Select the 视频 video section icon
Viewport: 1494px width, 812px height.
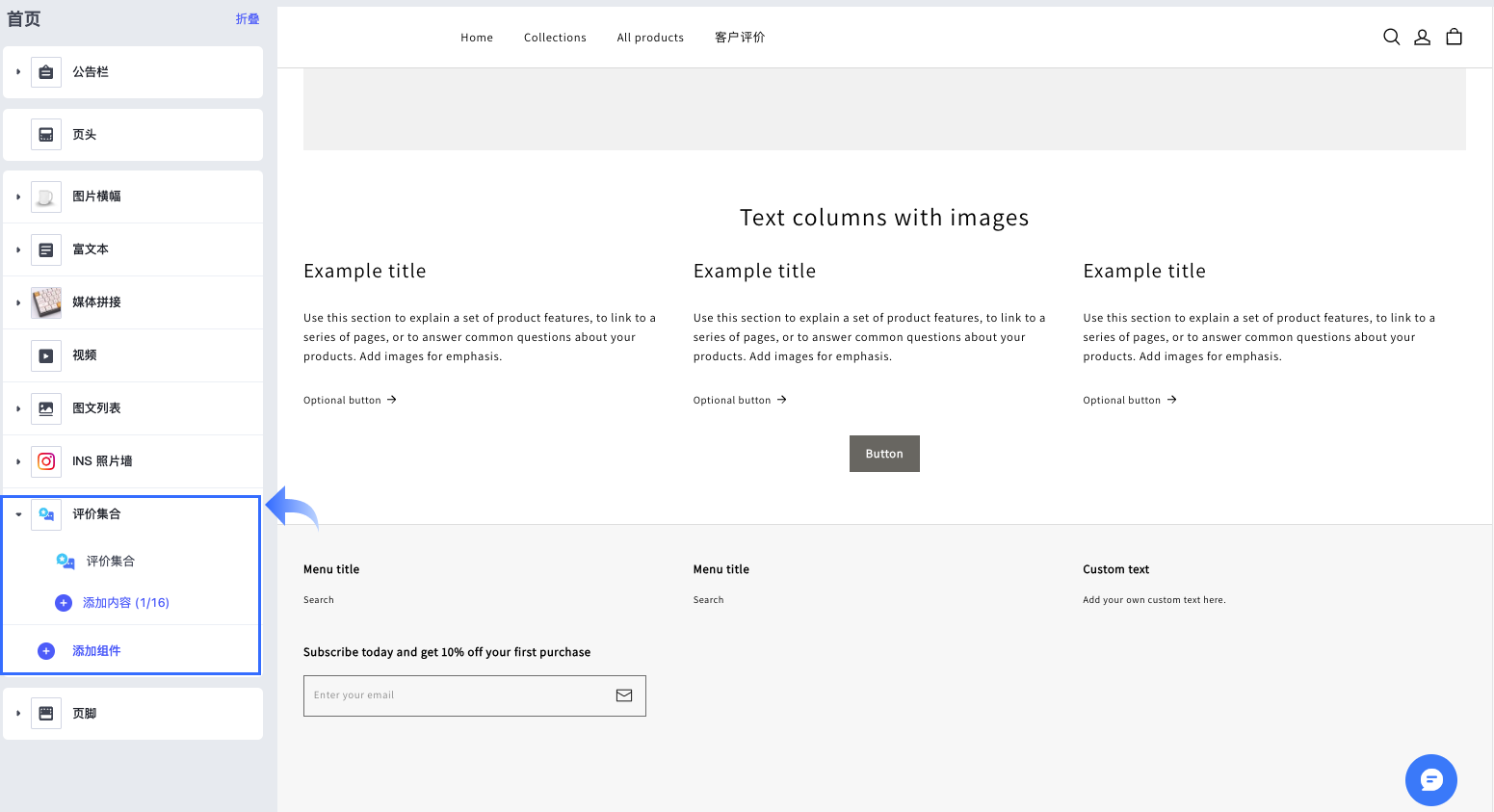[x=46, y=355]
